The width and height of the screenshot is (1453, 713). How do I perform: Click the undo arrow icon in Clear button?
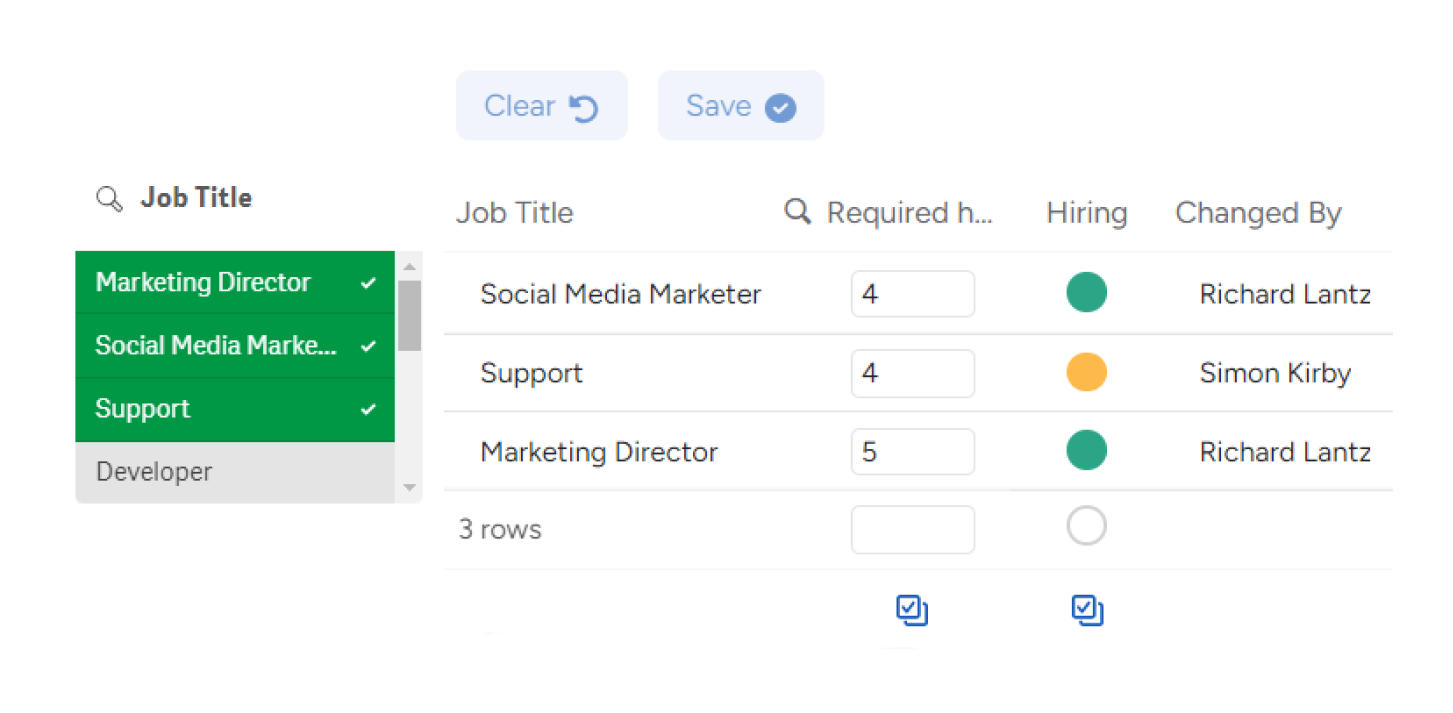click(x=583, y=107)
